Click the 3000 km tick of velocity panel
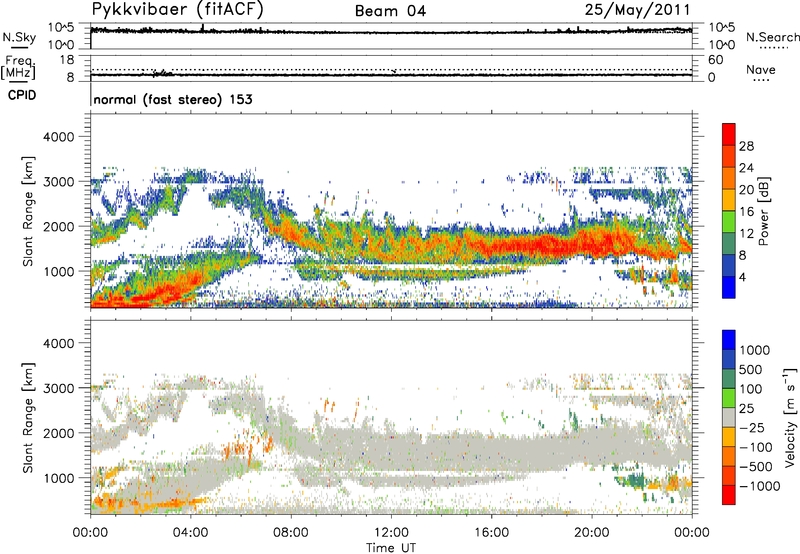 59,388
